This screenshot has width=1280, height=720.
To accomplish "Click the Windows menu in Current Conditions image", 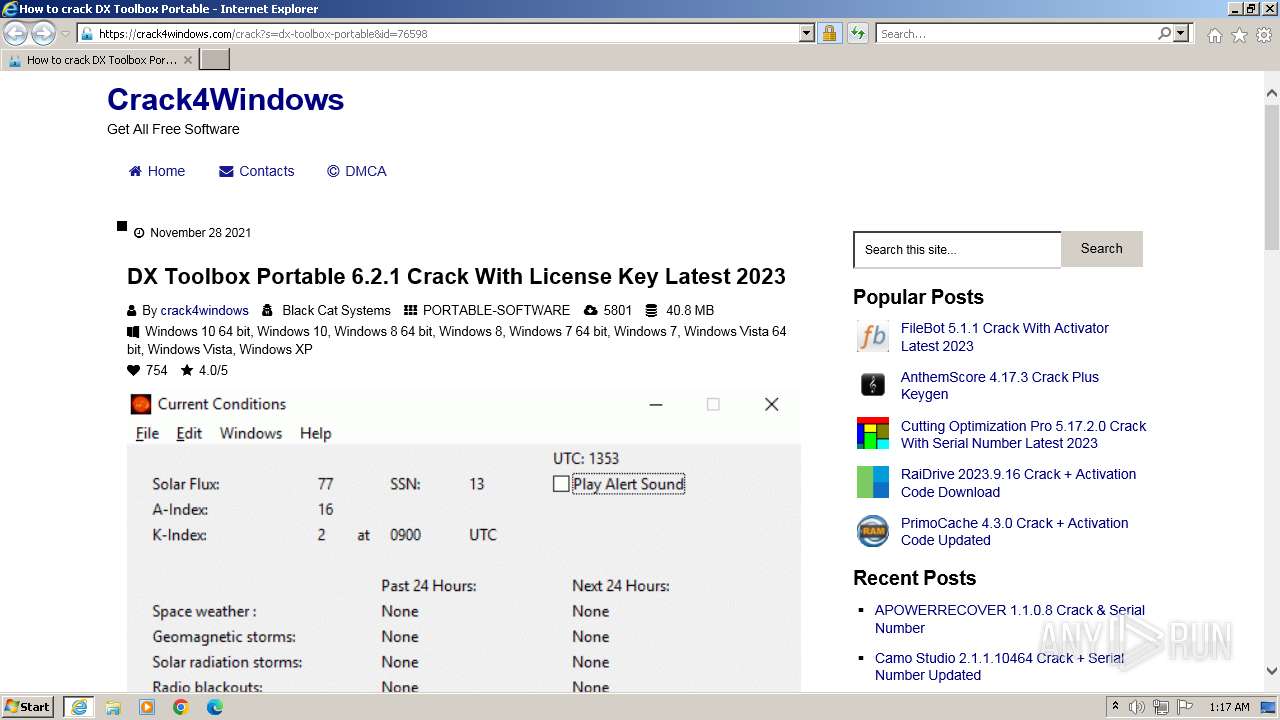I will (x=251, y=433).
